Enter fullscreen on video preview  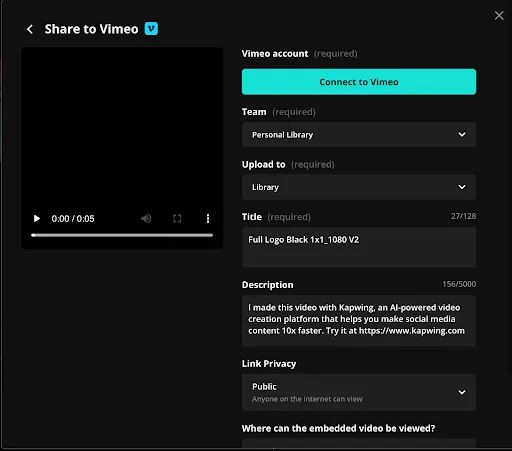tap(177, 219)
